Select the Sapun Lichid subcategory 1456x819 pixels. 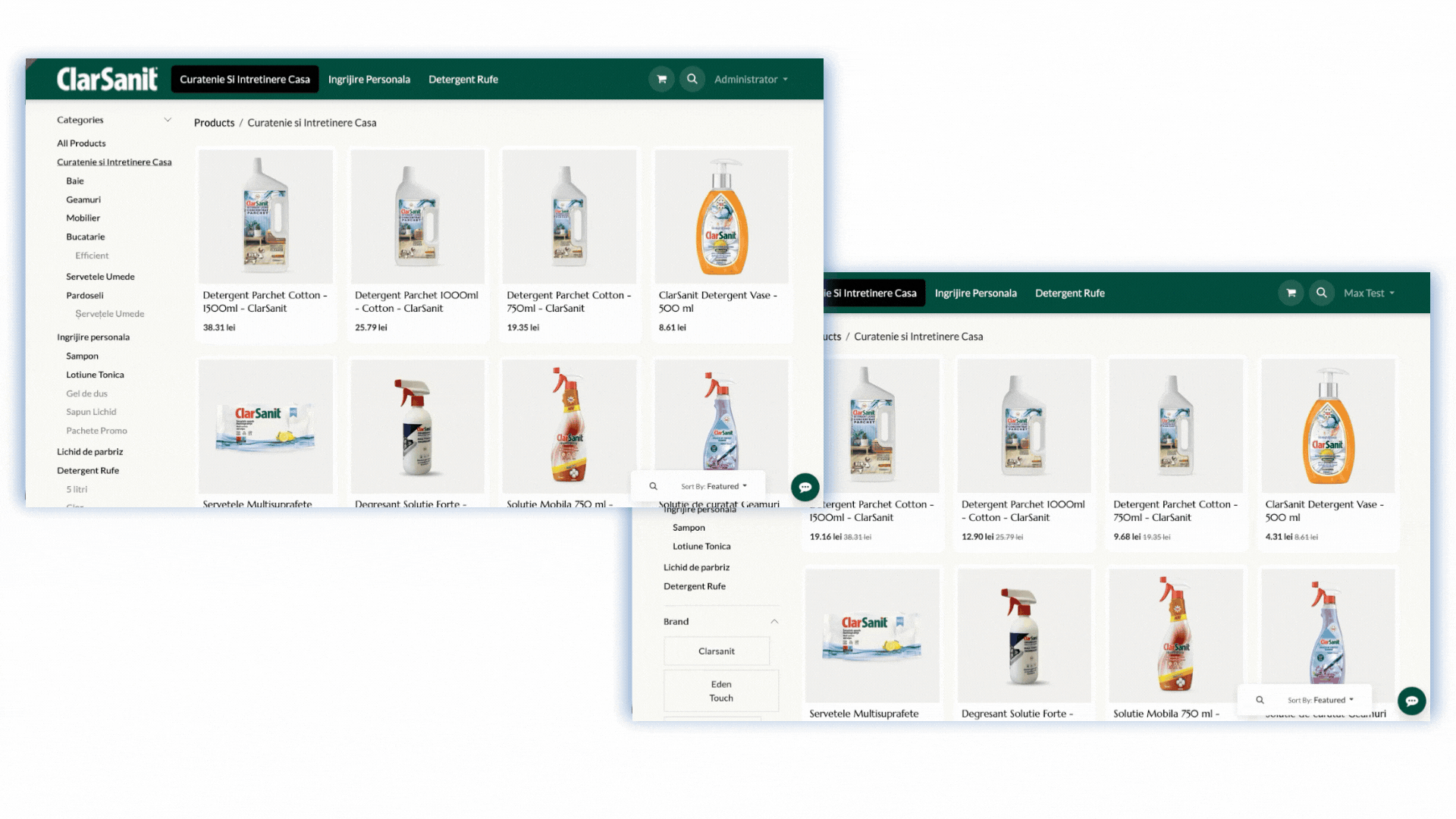click(x=91, y=413)
